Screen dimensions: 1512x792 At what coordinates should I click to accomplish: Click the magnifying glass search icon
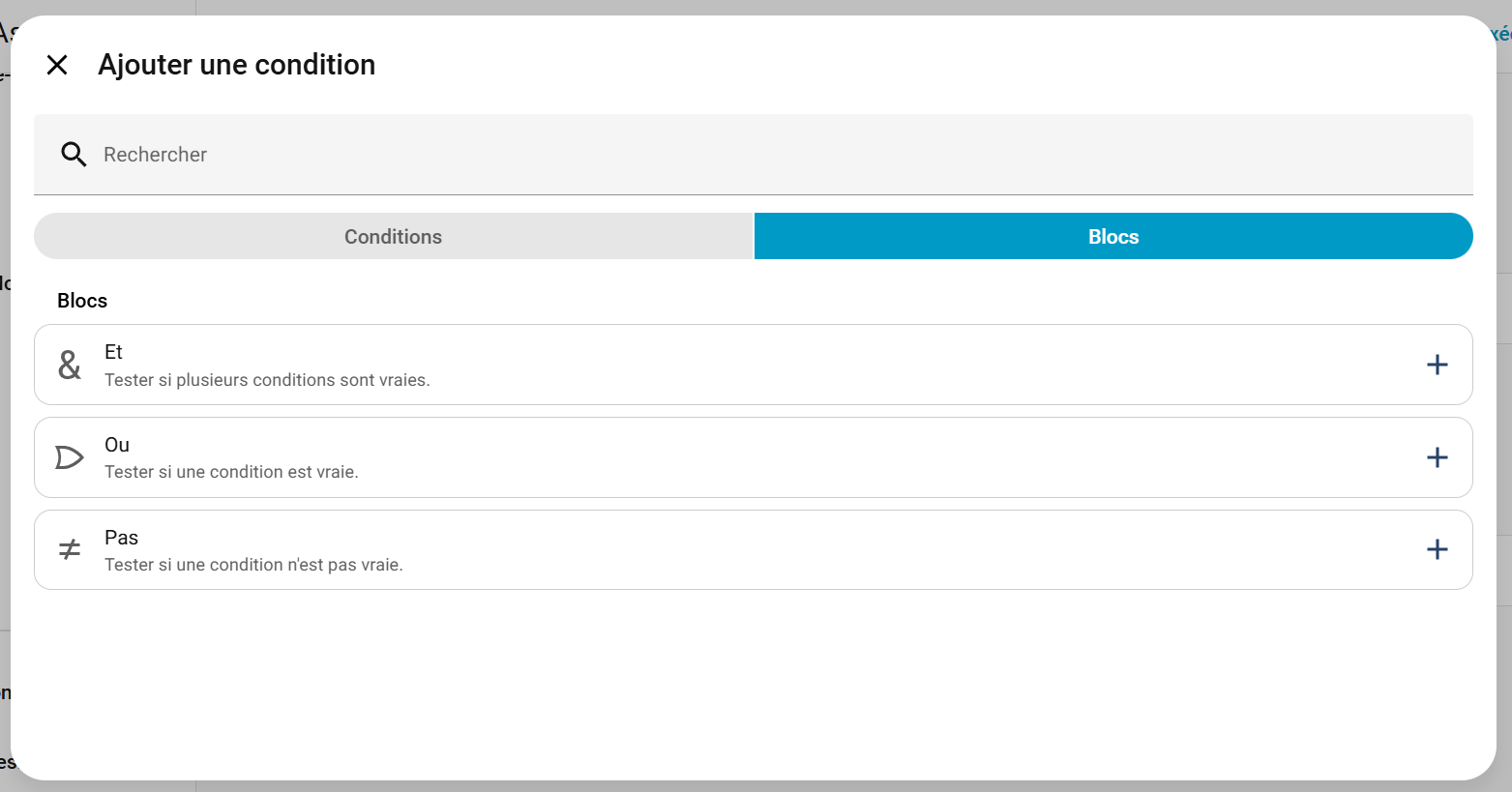[74, 155]
